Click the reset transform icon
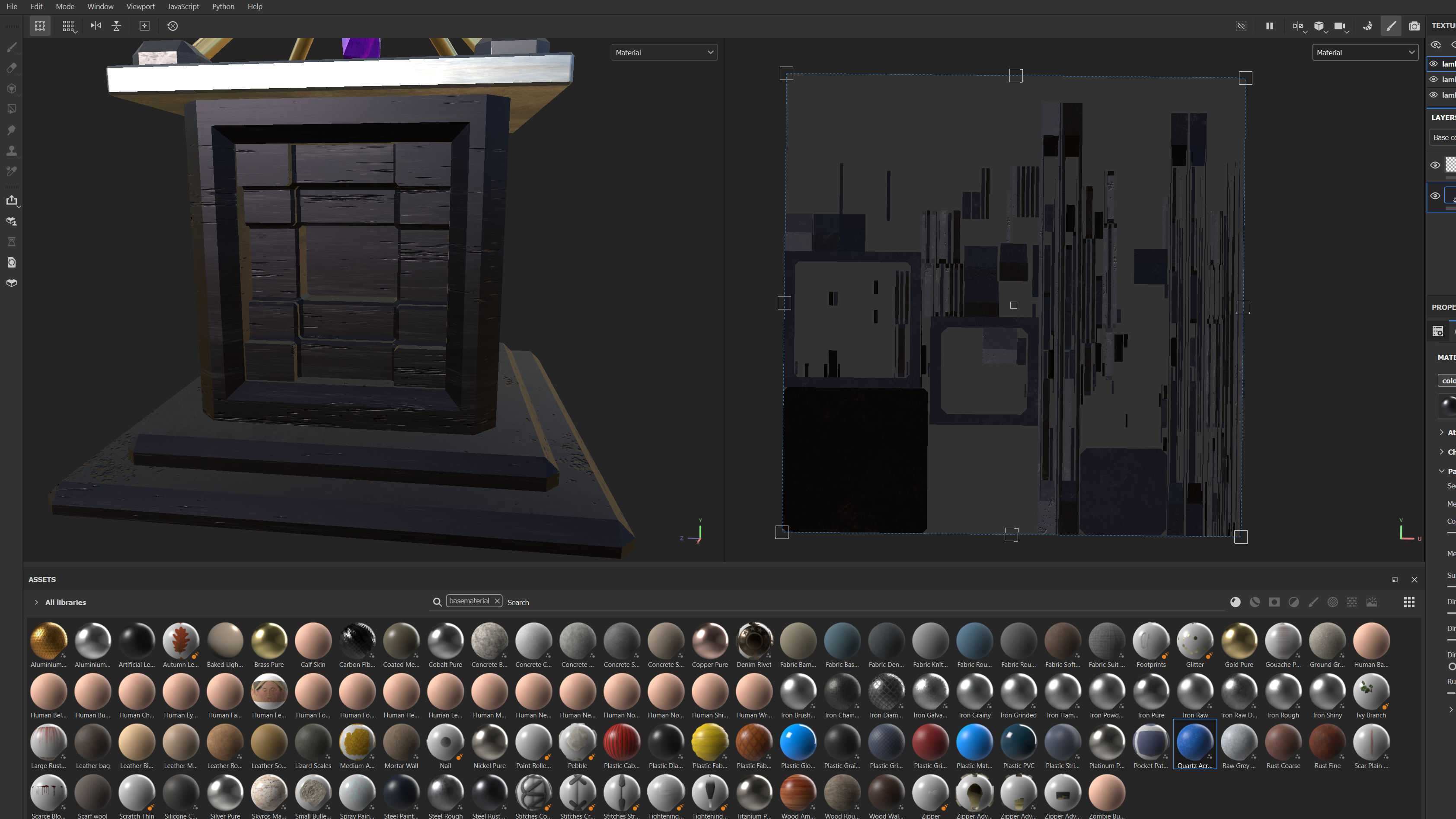This screenshot has width=1456, height=819. point(172,25)
